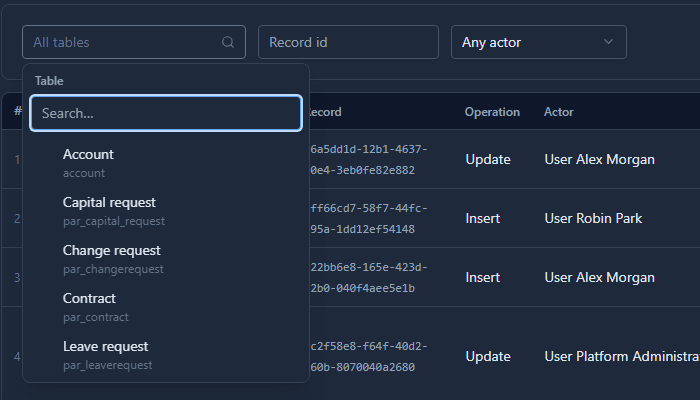Image resolution: width=700 pixels, height=400 pixels.
Task: Open the Any actor dropdown
Action: point(539,42)
